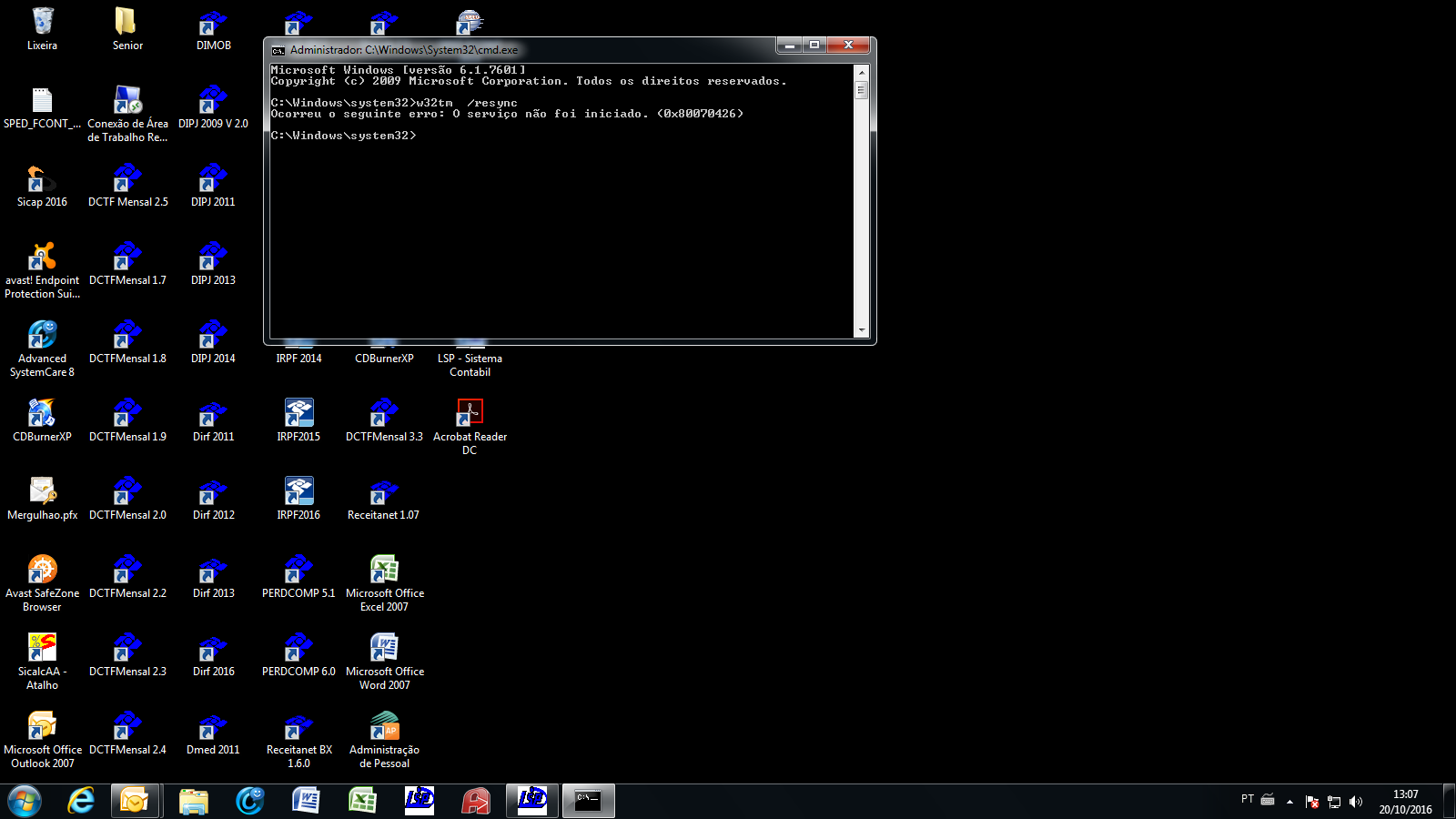Select Acrobat Reader DC icon
The height and width of the screenshot is (819, 1456).
click(x=470, y=427)
